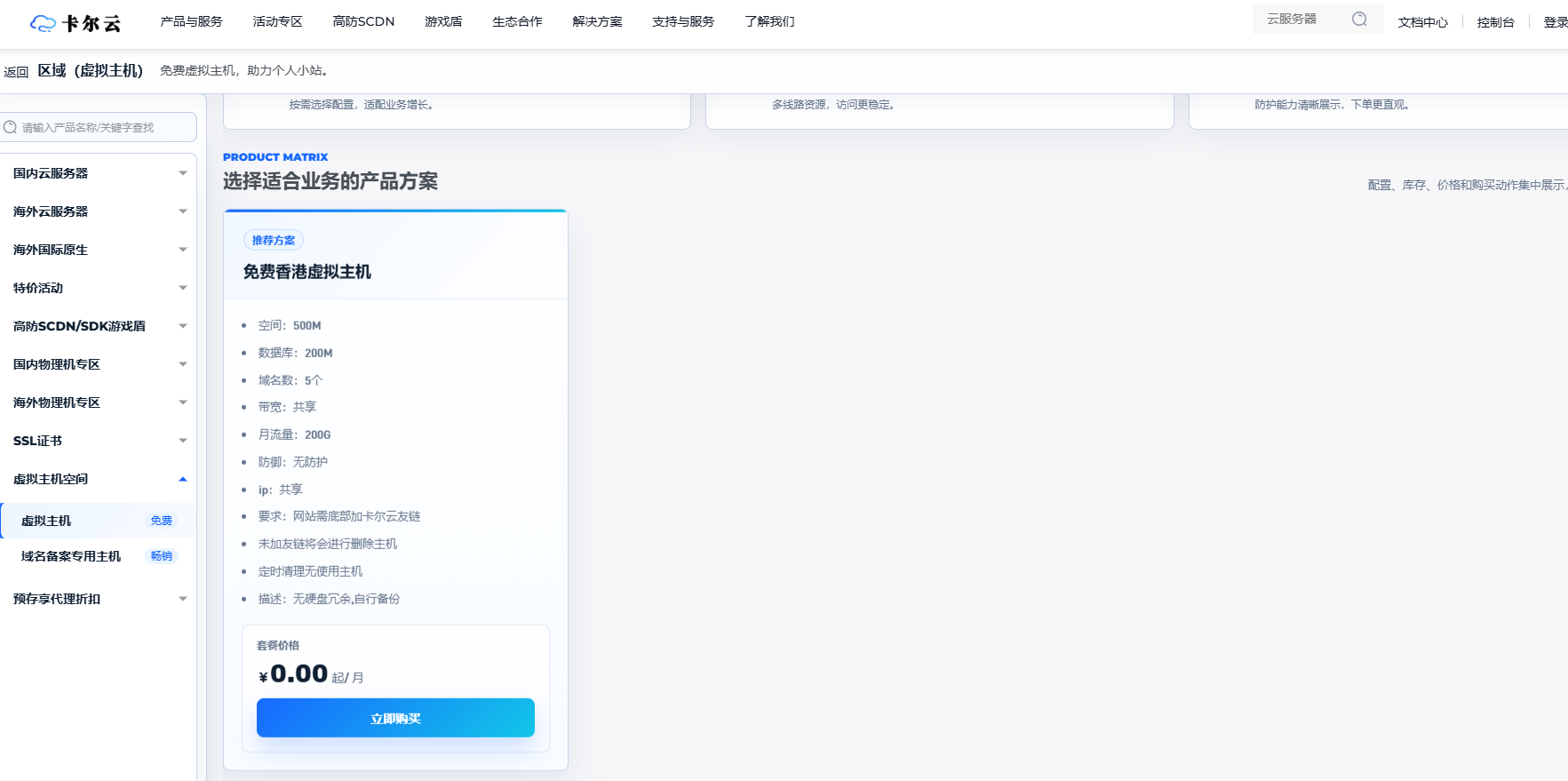Open the 活动专区 menu

[277, 21]
